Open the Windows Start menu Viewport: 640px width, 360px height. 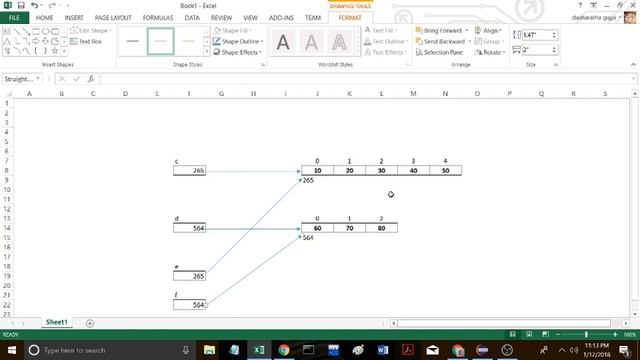click(12, 350)
